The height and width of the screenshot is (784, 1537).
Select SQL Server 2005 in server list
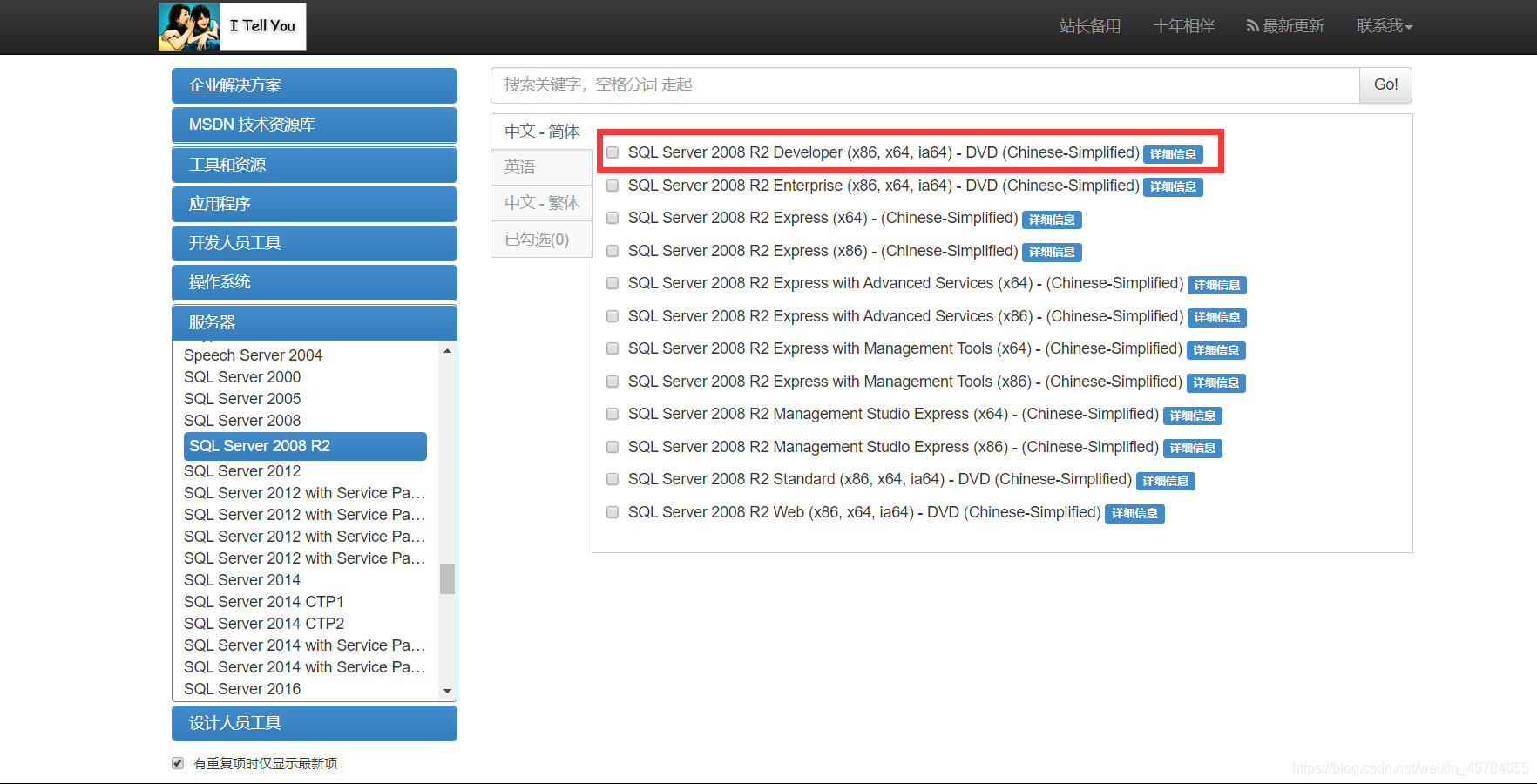click(x=242, y=399)
